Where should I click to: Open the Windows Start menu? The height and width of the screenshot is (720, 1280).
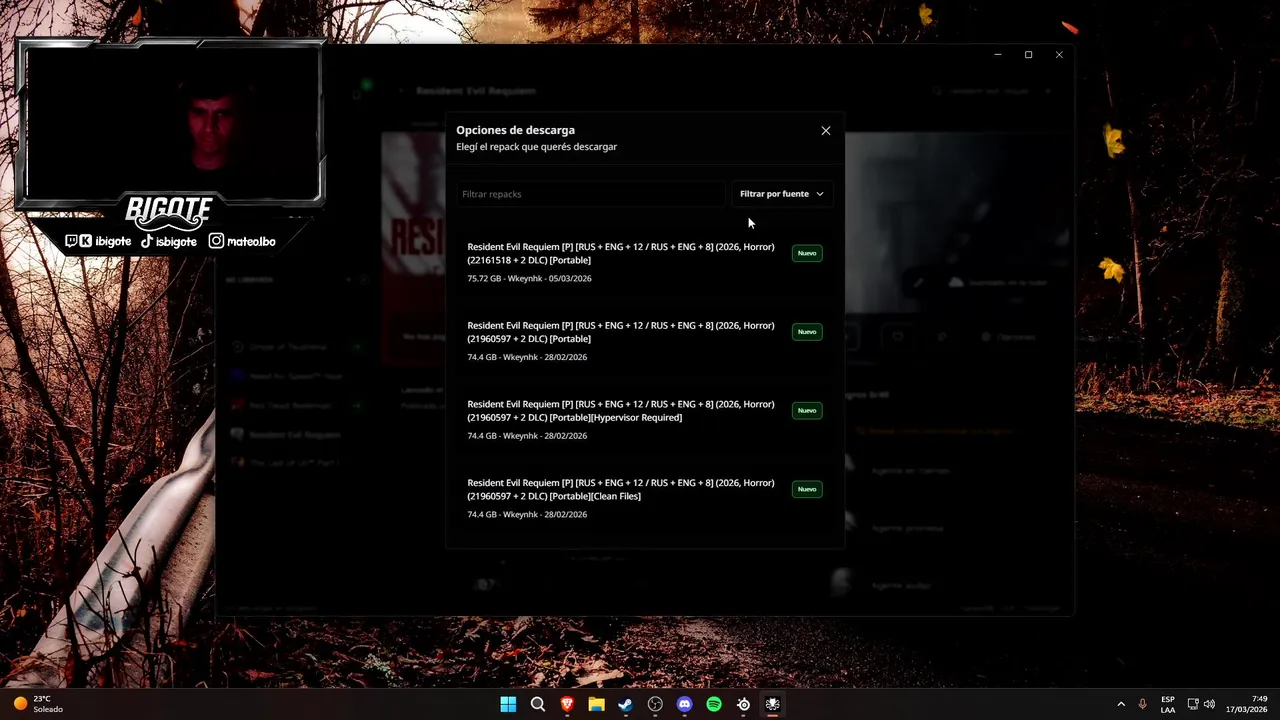coord(508,704)
